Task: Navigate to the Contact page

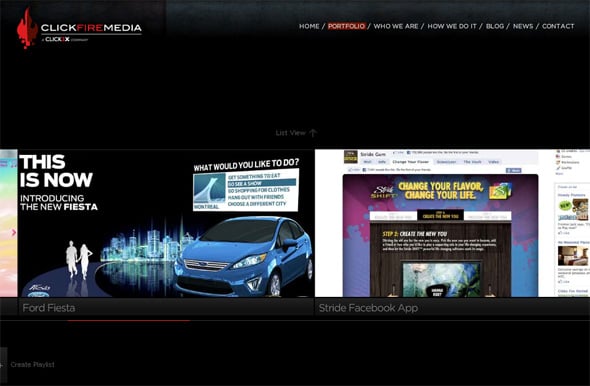Action: [x=558, y=26]
